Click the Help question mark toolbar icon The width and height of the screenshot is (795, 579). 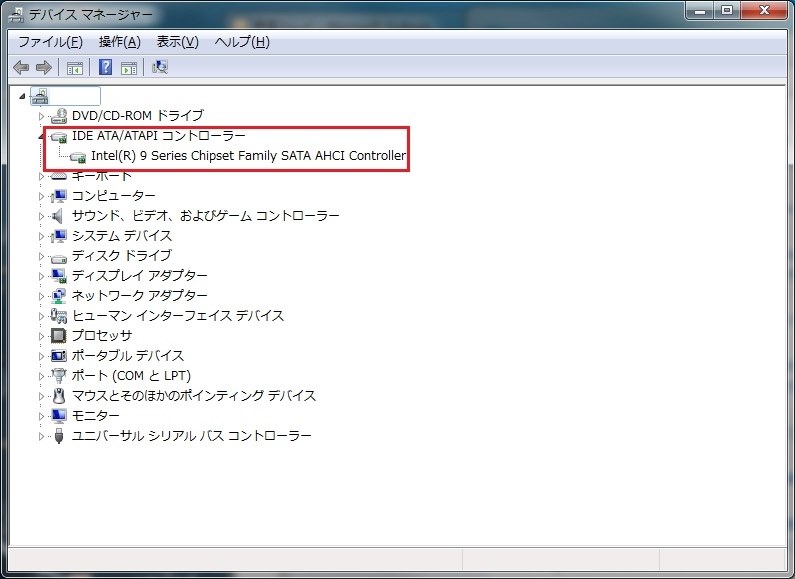[105, 67]
